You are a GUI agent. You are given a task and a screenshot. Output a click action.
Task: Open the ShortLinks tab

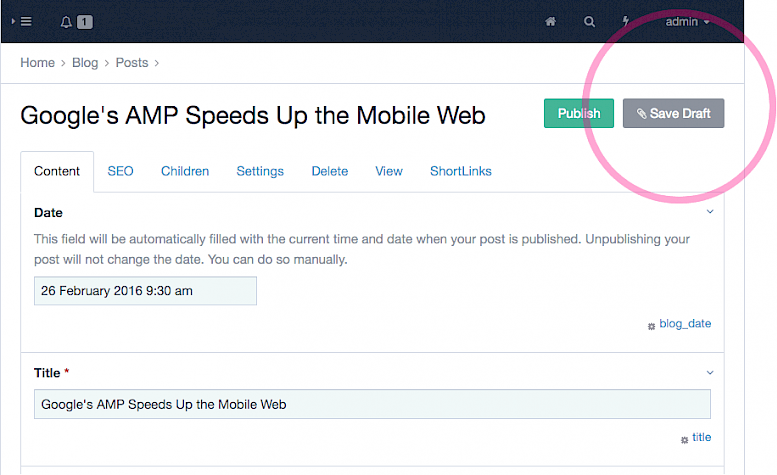(x=460, y=171)
